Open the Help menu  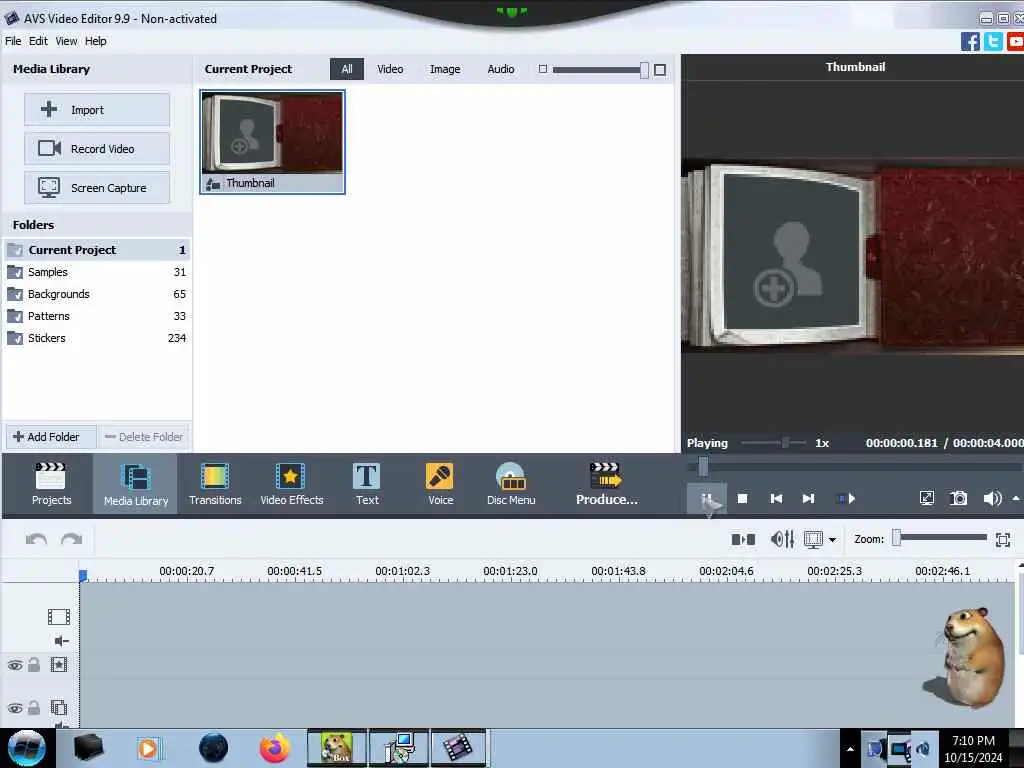tap(95, 41)
